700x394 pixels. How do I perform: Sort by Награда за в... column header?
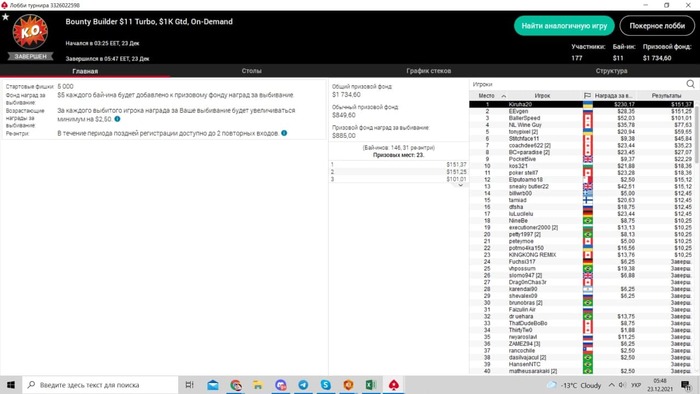coord(613,95)
